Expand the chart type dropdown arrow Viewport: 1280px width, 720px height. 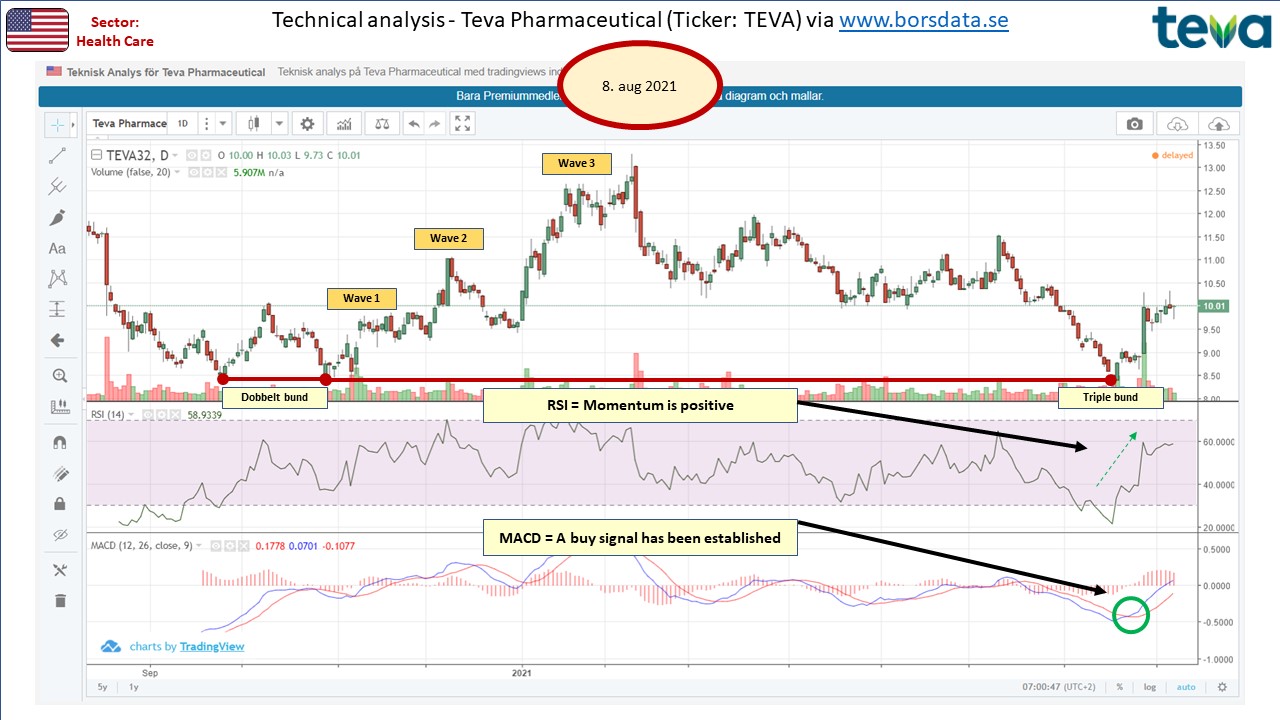[x=280, y=124]
